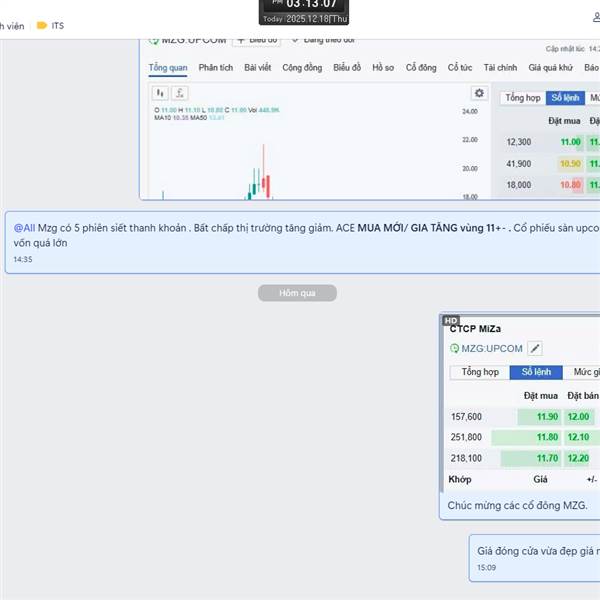The image size is (600, 600).
Task: Click the pencil edit icon beside MZG:UPCOM
Action: [x=535, y=348]
